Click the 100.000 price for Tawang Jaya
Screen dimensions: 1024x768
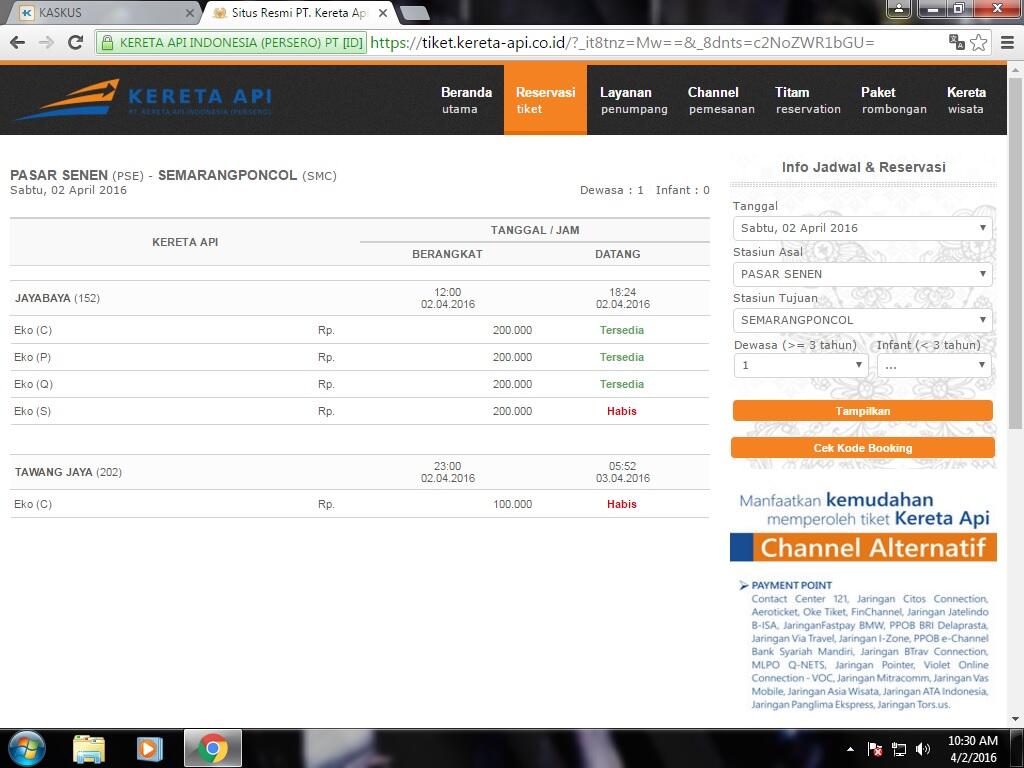513,504
